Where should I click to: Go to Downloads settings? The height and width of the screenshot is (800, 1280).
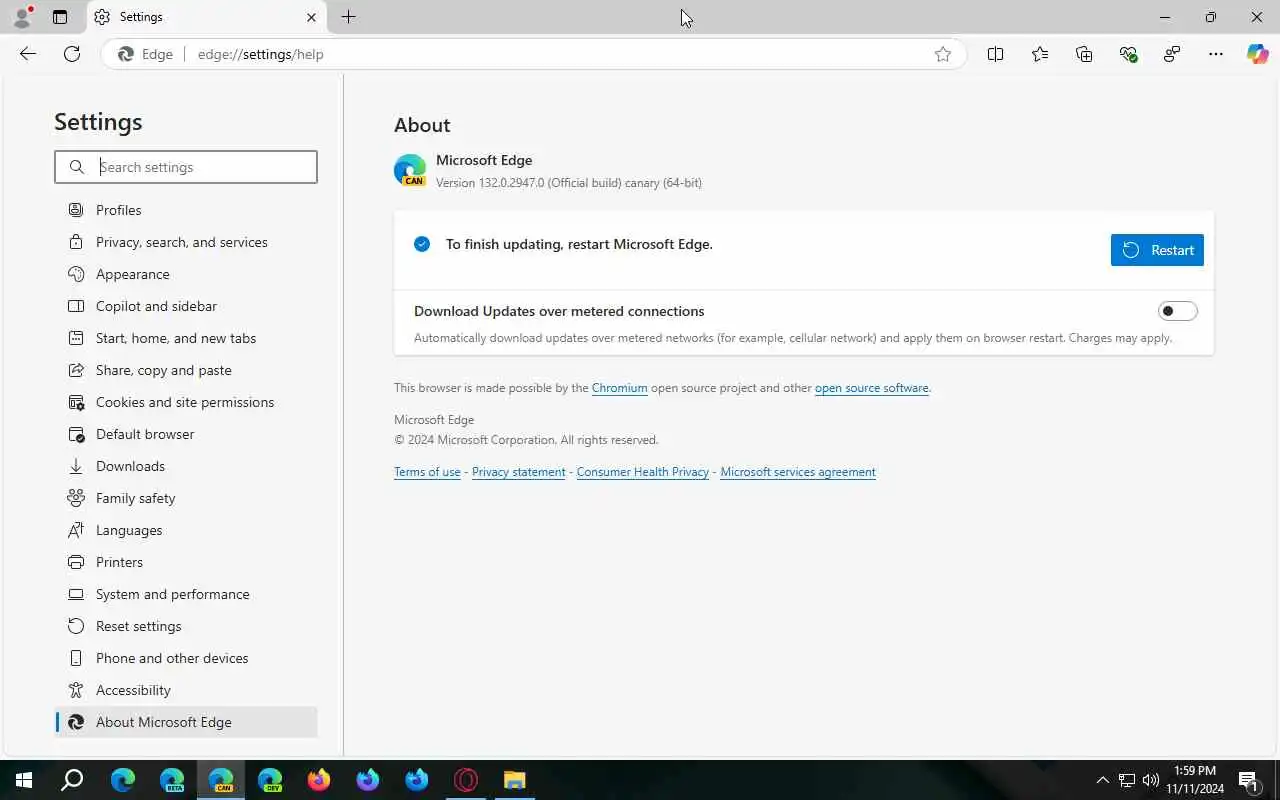point(186,466)
